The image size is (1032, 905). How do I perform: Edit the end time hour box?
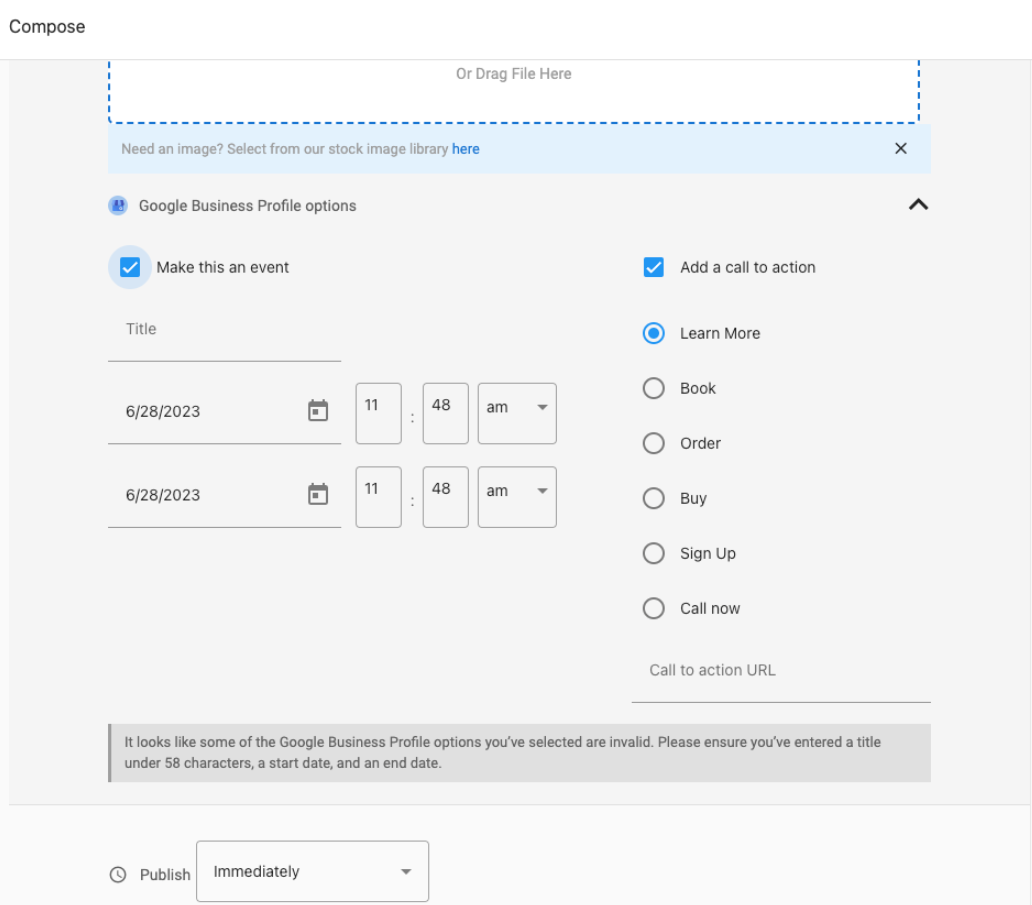tap(378, 497)
